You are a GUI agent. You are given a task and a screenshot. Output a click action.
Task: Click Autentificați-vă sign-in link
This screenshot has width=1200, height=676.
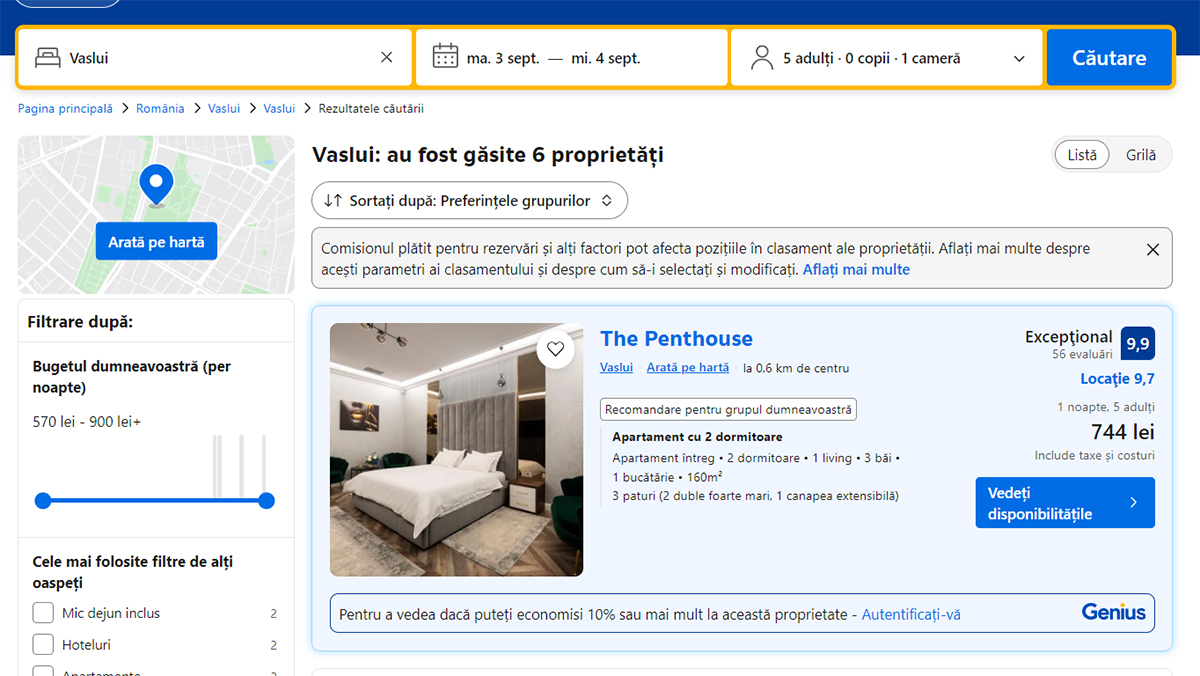(x=911, y=614)
